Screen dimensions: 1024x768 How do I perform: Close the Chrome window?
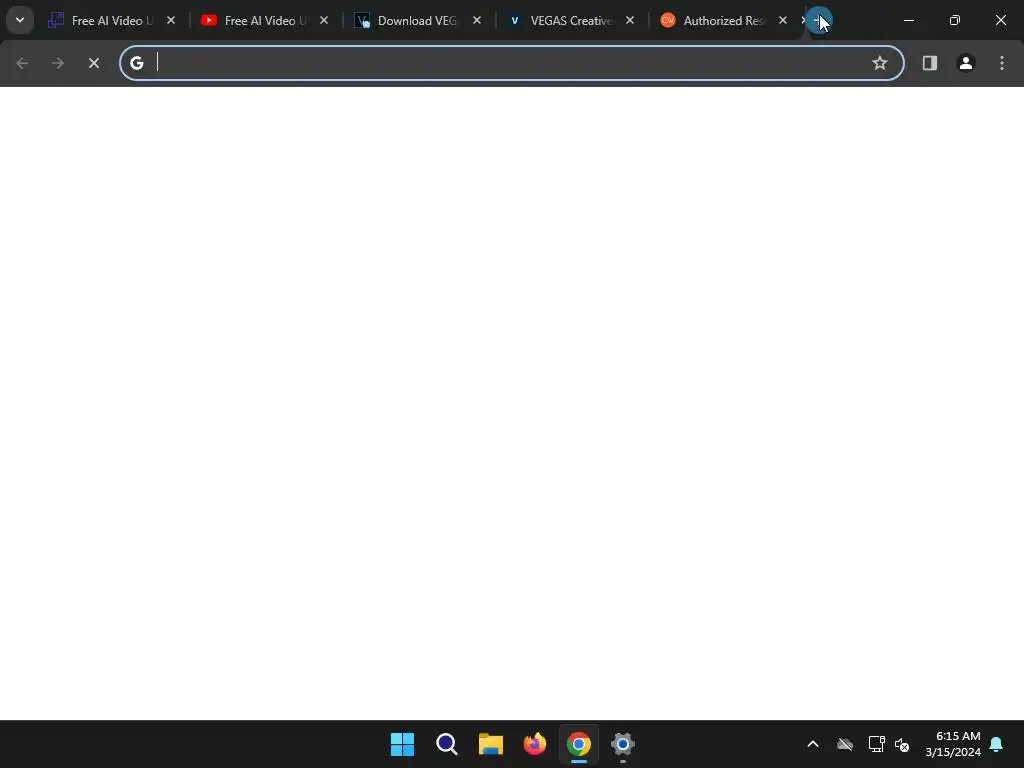tap(1000, 20)
